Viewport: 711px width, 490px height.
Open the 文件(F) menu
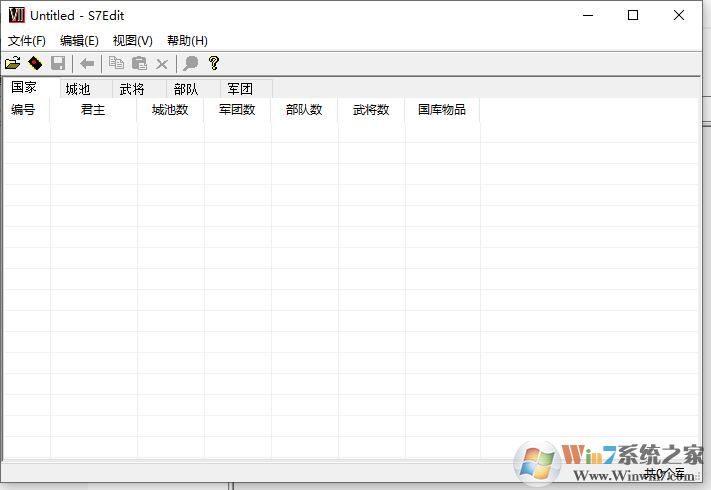click(27, 41)
